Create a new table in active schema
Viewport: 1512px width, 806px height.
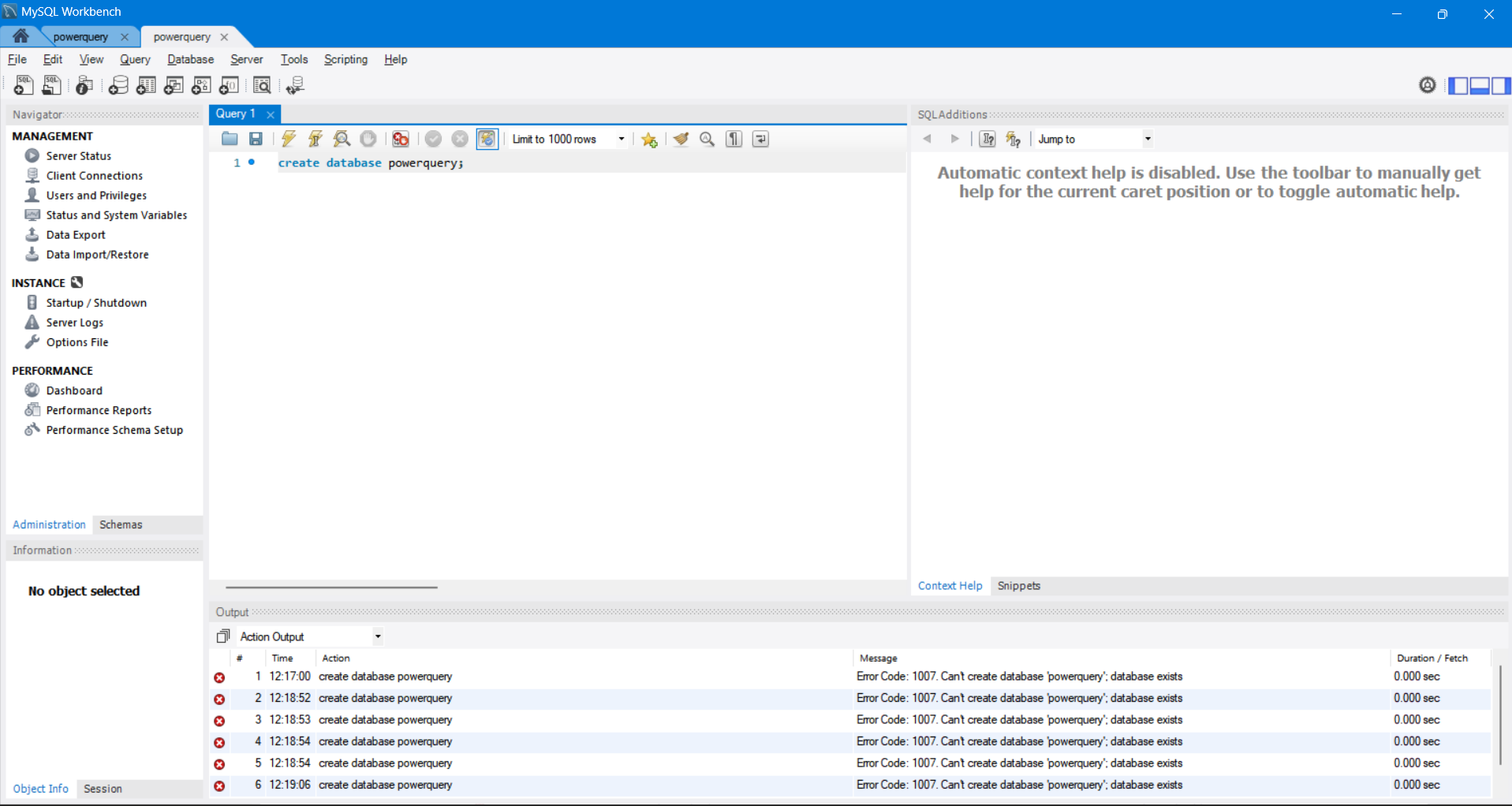[x=146, y=85]
